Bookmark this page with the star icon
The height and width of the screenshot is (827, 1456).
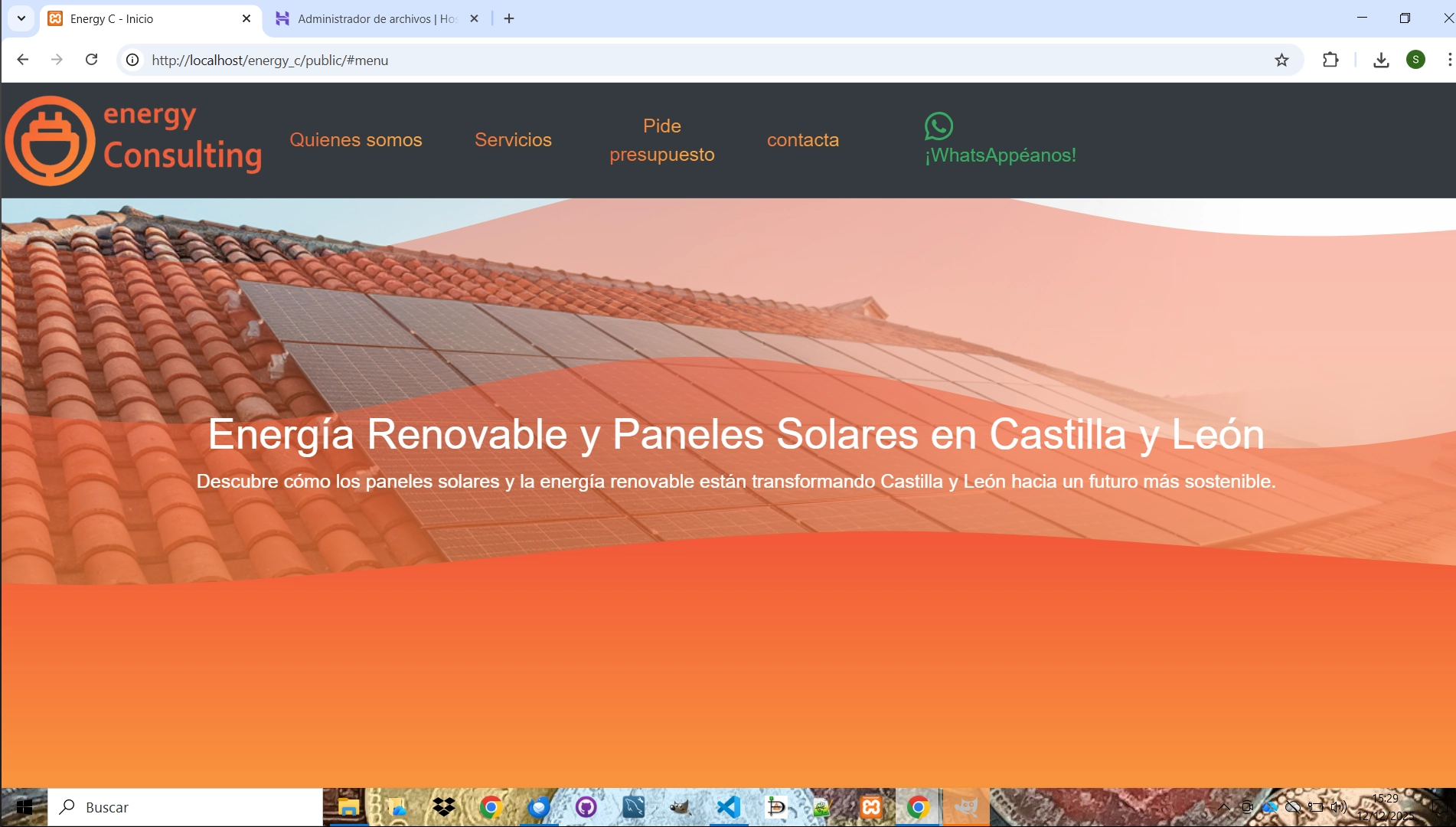coord(1281,60)
